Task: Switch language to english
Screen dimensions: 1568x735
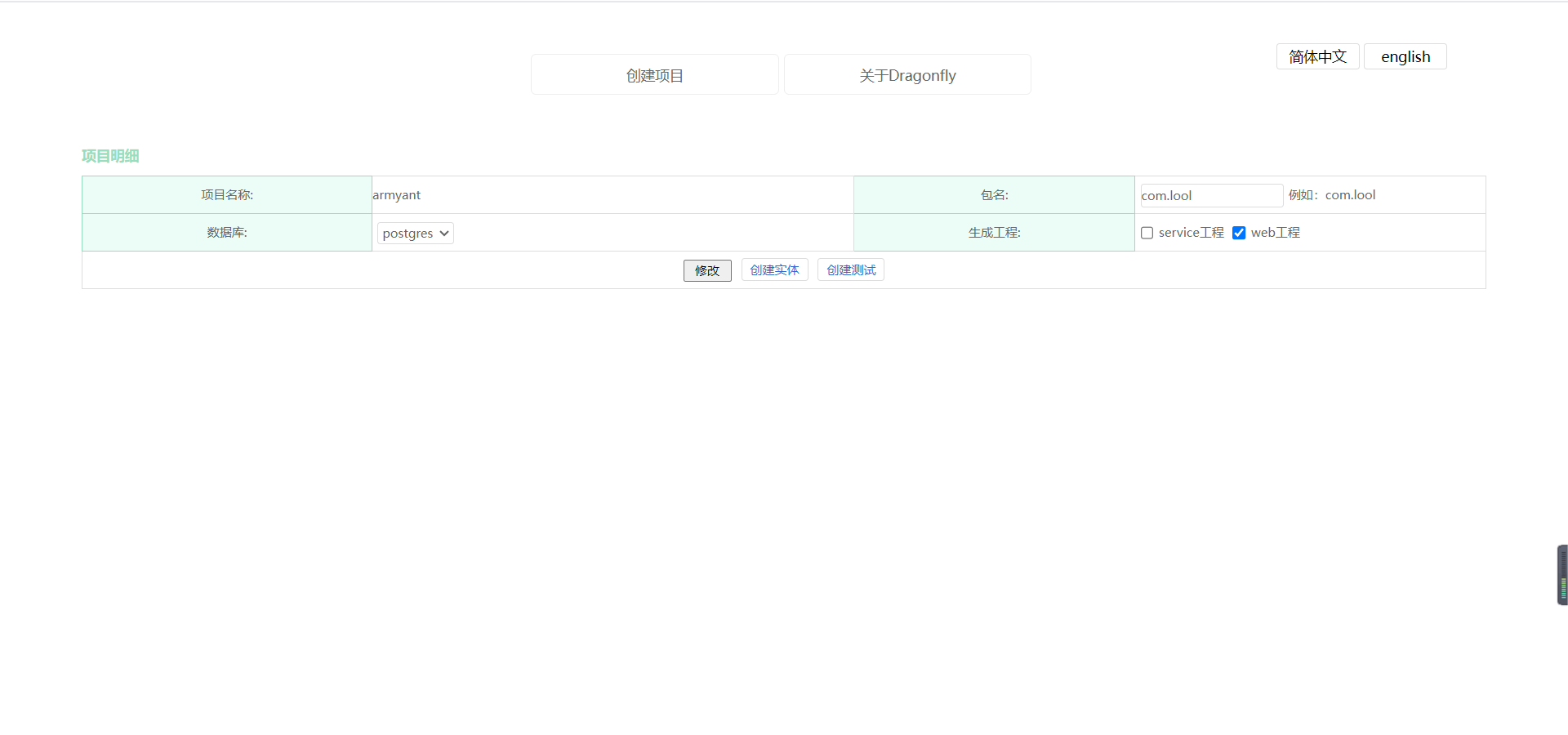Action: tap(1405, 56)
